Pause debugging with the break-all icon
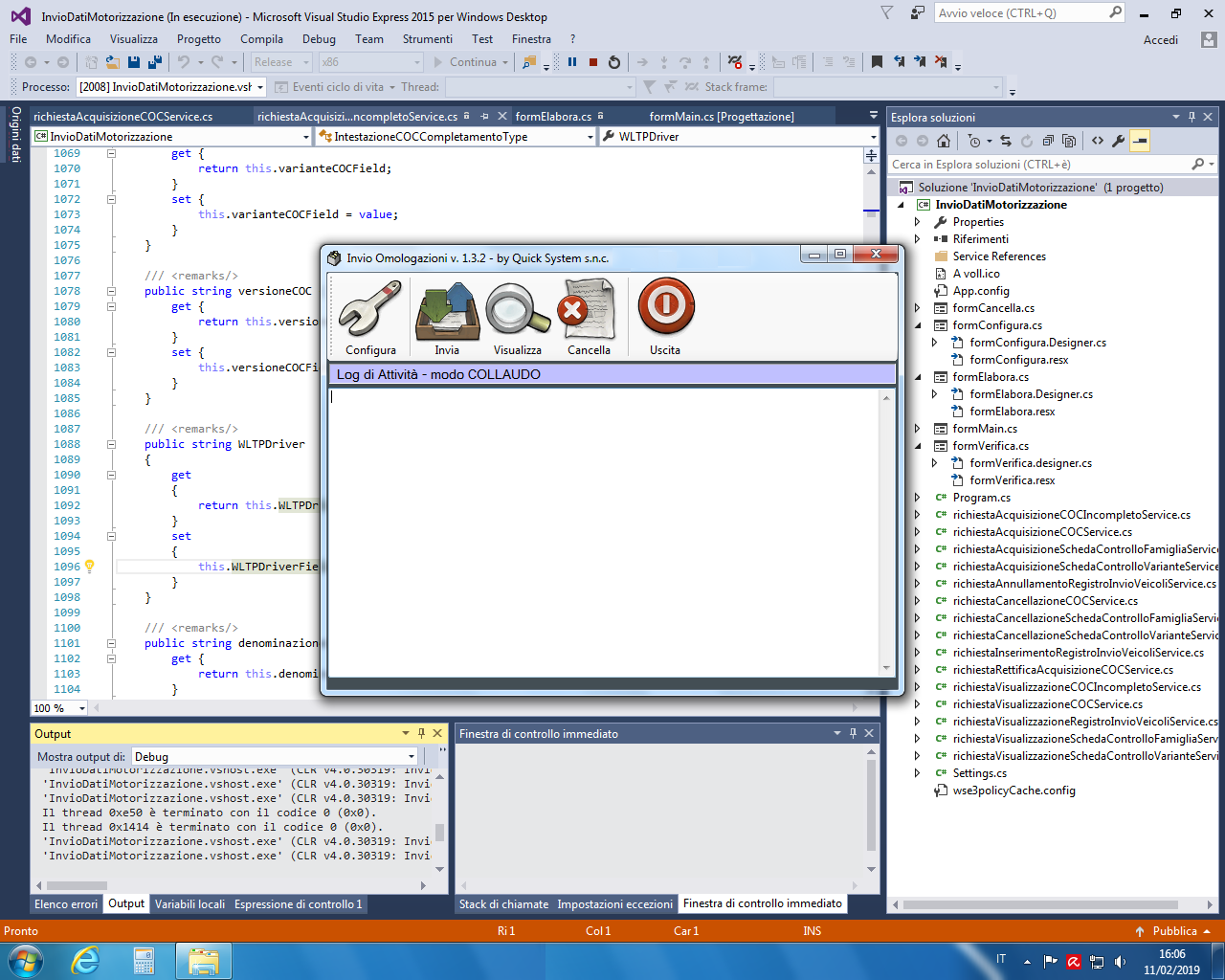1225x980 pixels. tap(572, 62)
